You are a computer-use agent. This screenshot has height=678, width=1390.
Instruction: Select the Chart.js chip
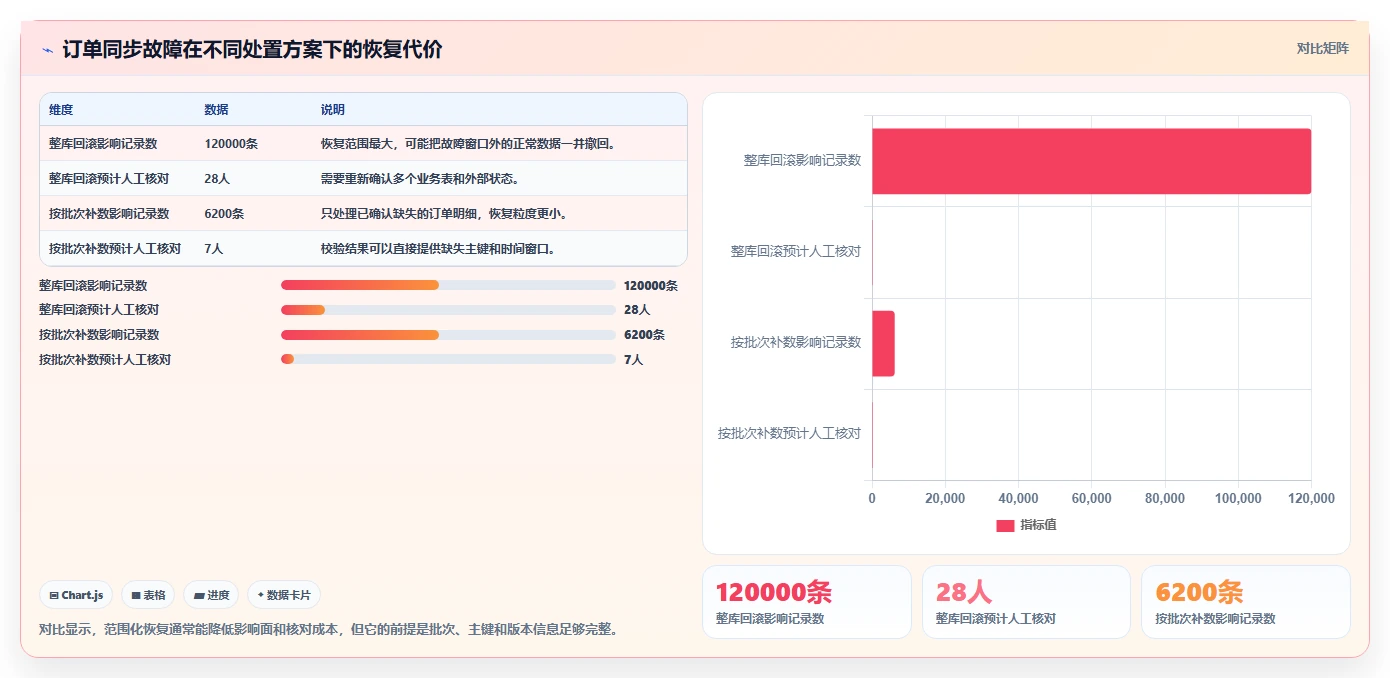pos(77,595)
